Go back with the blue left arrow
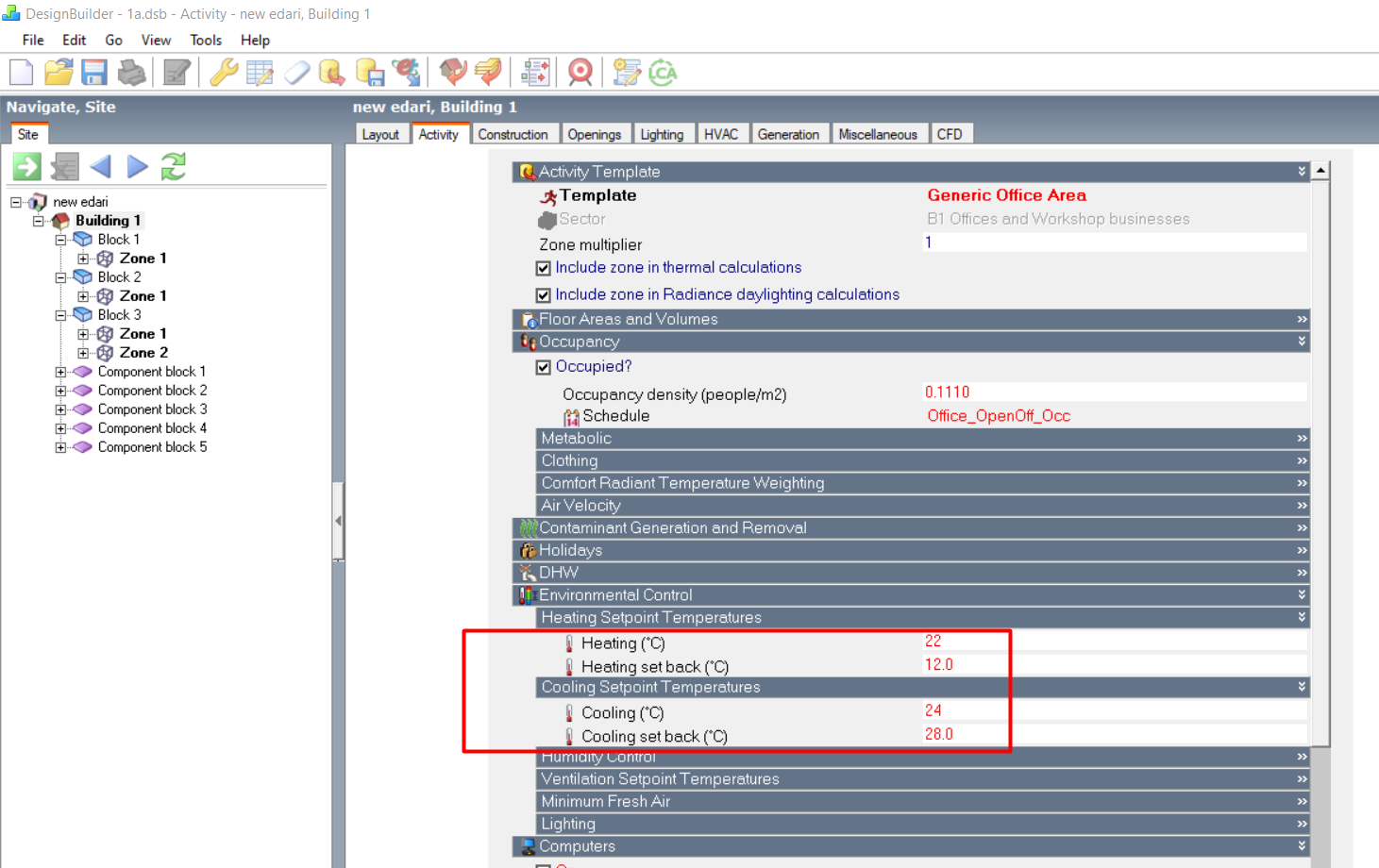This screenshot has height=868, width=1379. (x=101, y=167)
